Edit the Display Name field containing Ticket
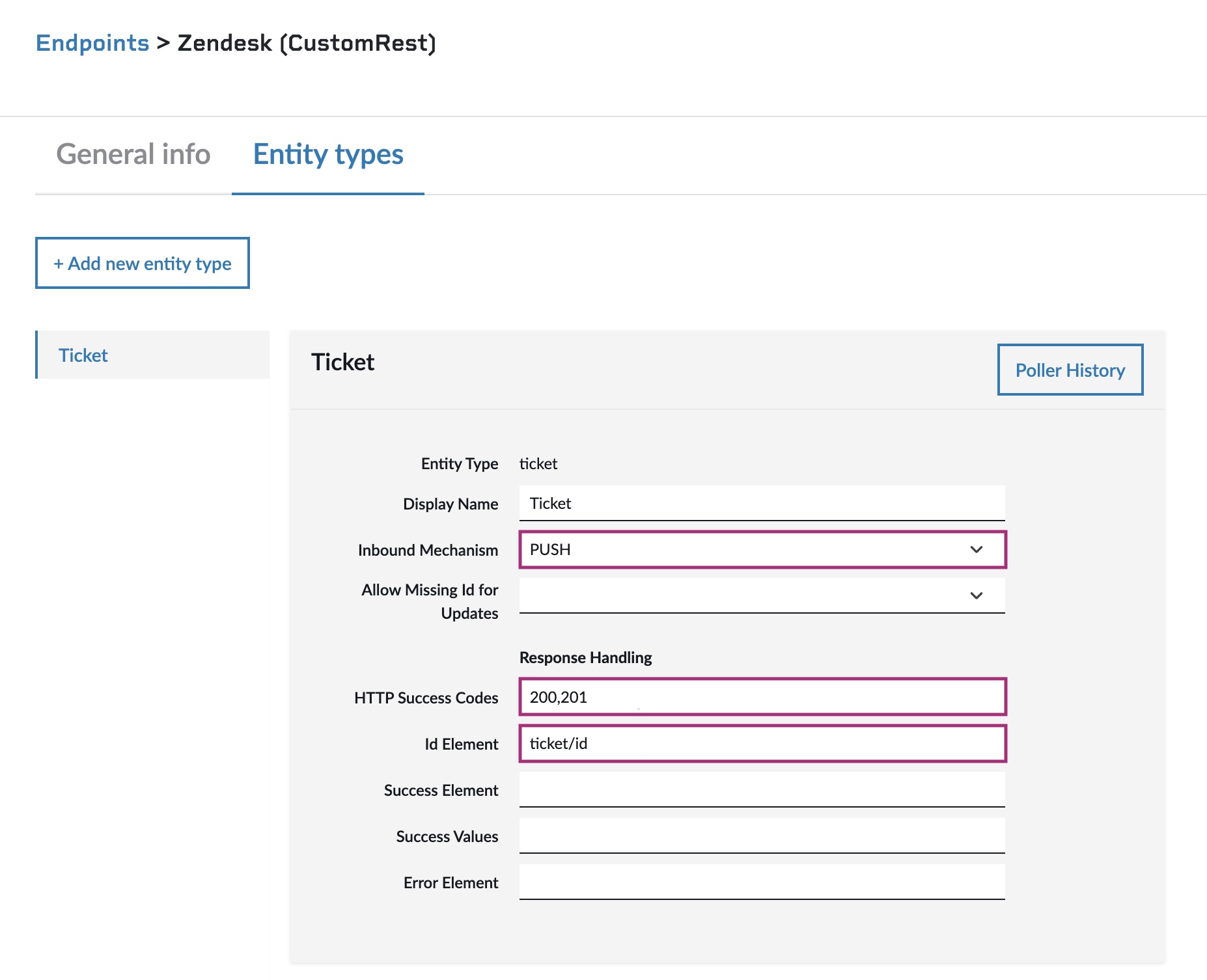 (x=762, y=503)
